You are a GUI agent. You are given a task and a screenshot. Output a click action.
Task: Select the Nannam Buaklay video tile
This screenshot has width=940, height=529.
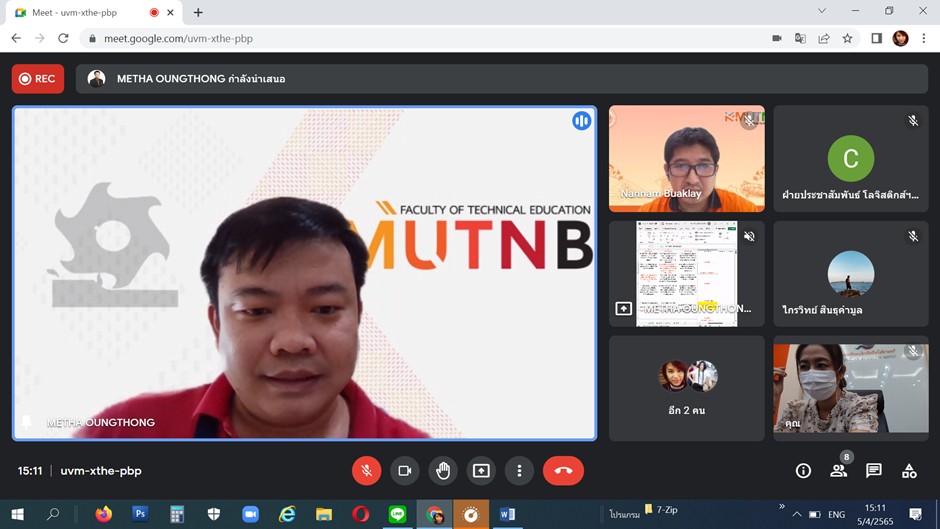pyautogui.click(x=686, y=159)
